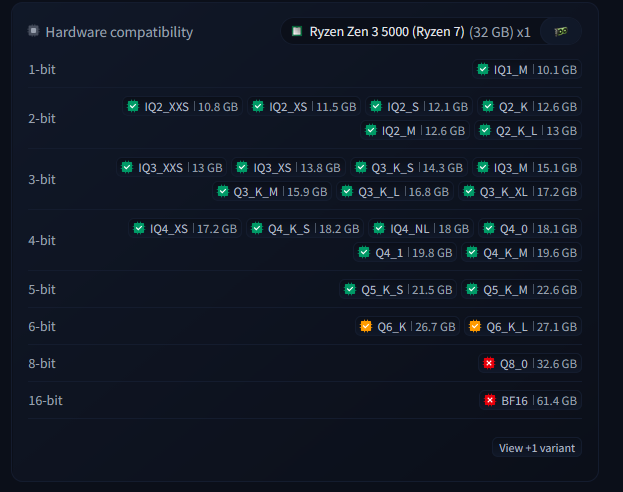Click the 16-bit row label
The height and width of the screenshot is (492, 623).
tap(45, 400)
